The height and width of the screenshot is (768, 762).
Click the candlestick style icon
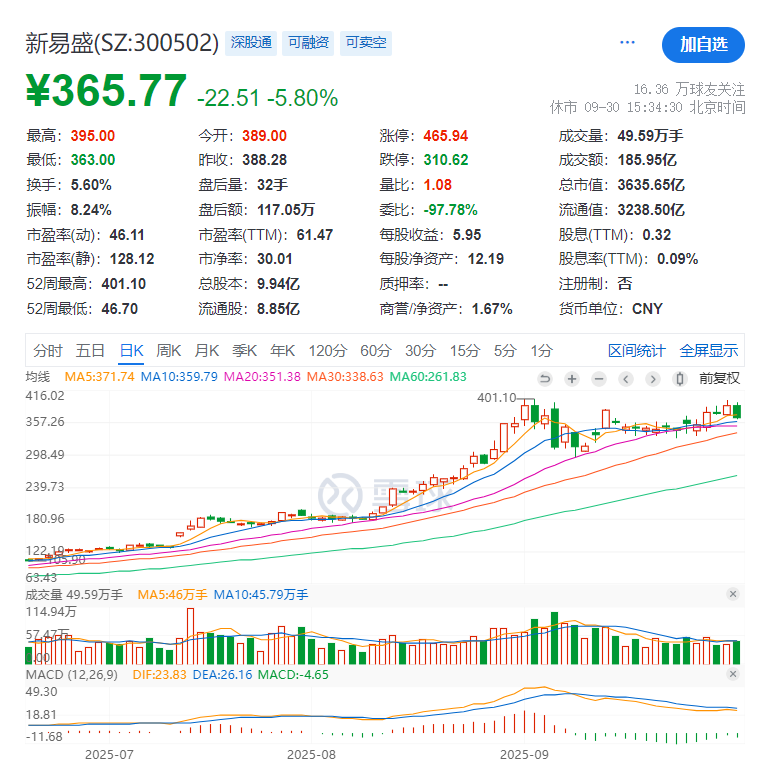(x=680, y=379)
